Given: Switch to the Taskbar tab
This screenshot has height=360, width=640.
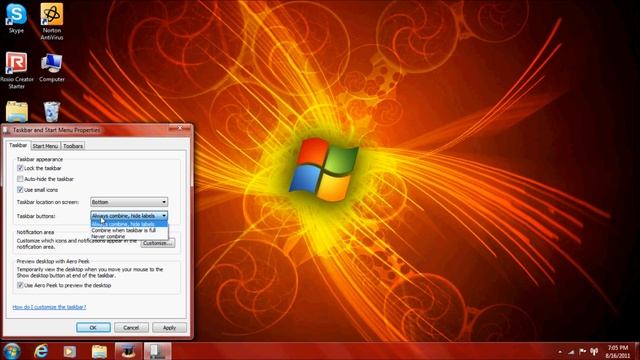Looking at the screenshot, I should coord(18,145).
